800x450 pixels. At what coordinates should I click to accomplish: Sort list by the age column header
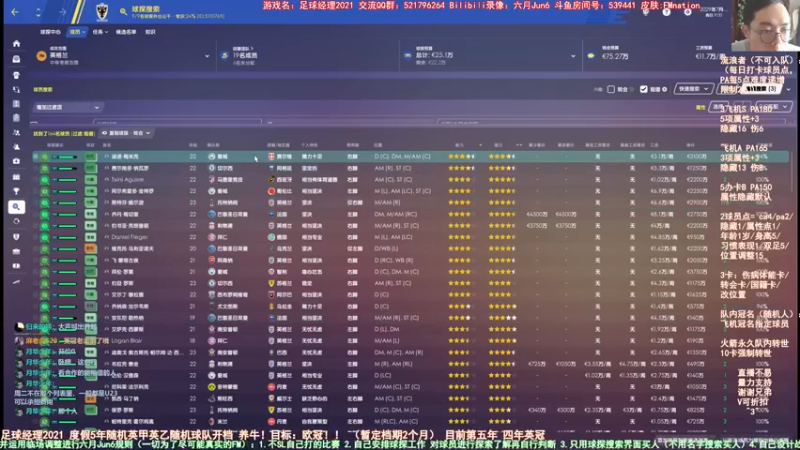coord(193,145)
